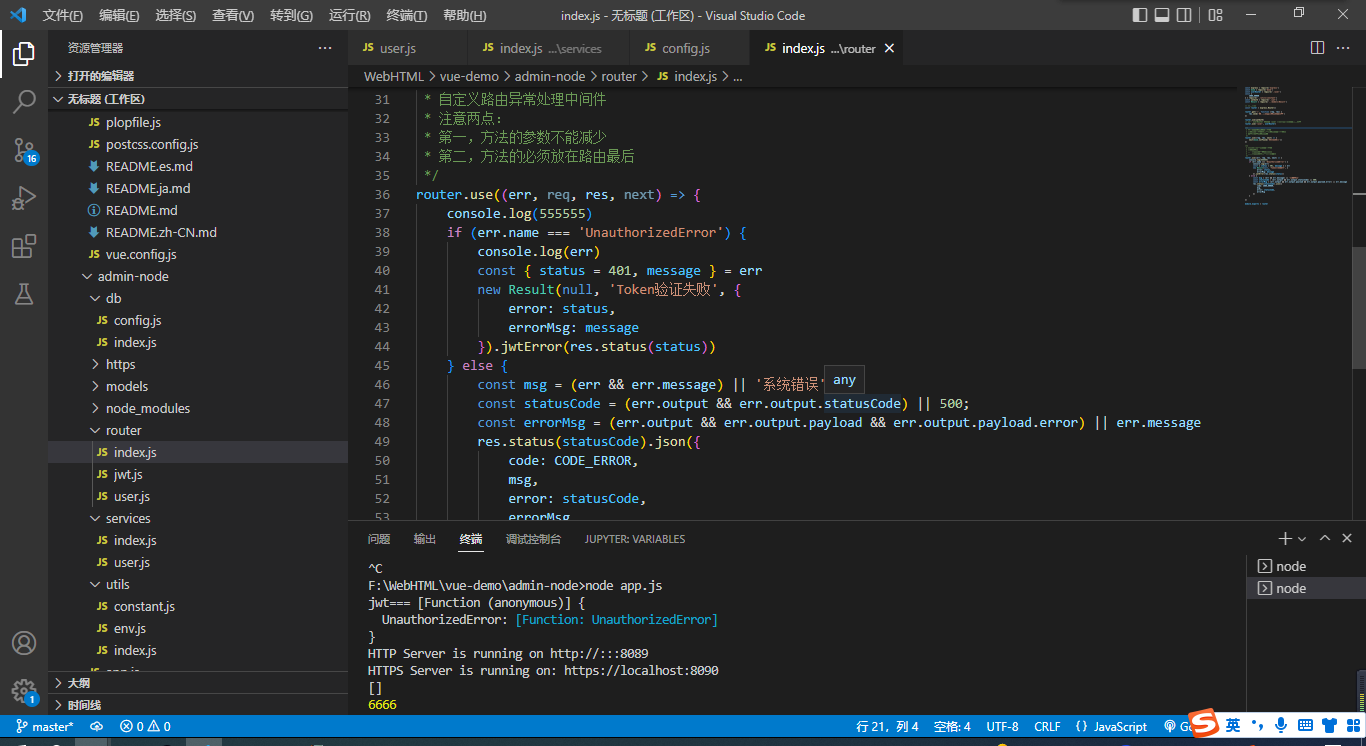Collapse the untitled workspace section
This screenshot has width=1366, height=746.
point(198,99)
